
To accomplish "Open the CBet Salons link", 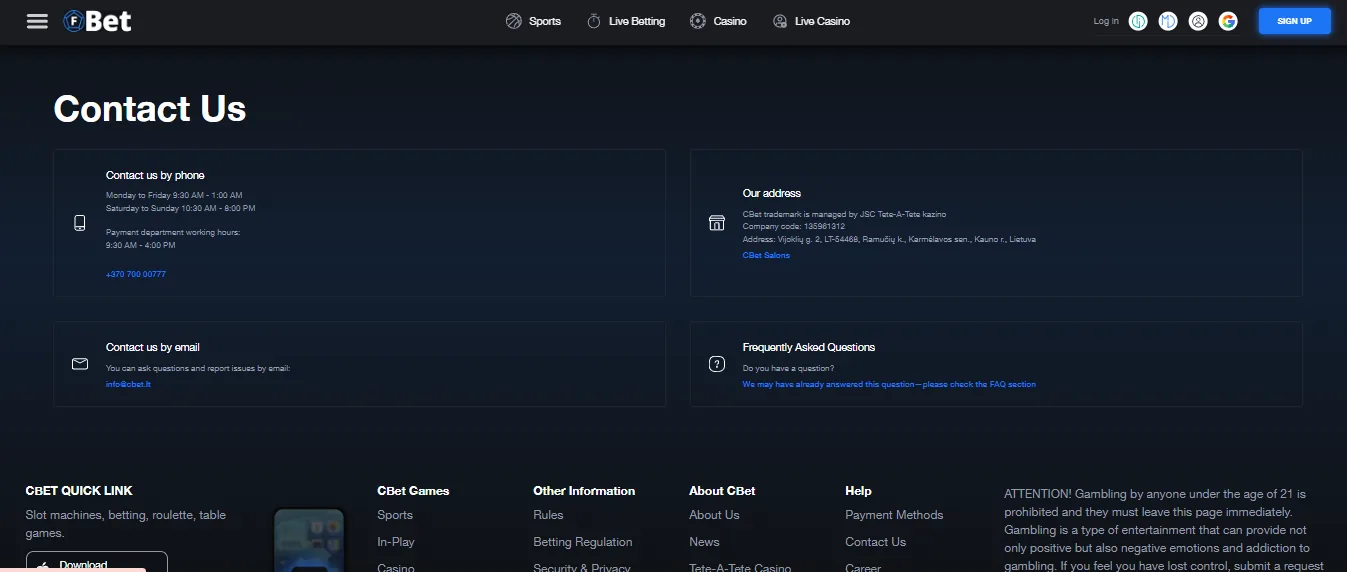I will (x=766, y=255).
